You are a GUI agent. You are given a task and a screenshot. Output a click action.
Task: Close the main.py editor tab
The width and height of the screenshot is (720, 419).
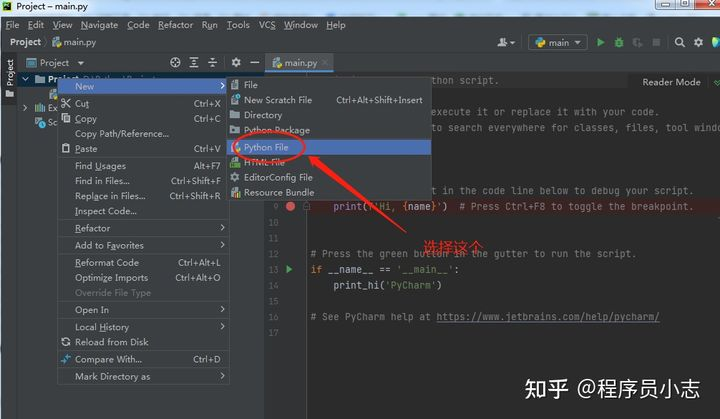pos(325,63)
